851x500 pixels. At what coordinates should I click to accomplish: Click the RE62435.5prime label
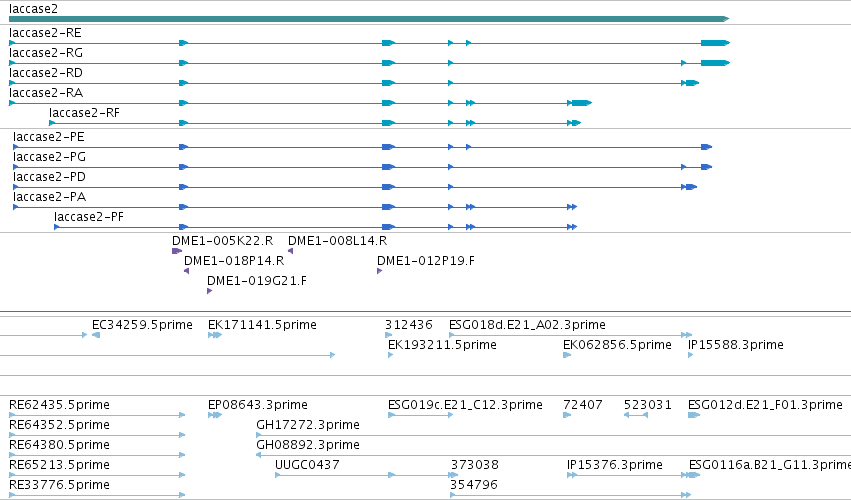(59, 405)
